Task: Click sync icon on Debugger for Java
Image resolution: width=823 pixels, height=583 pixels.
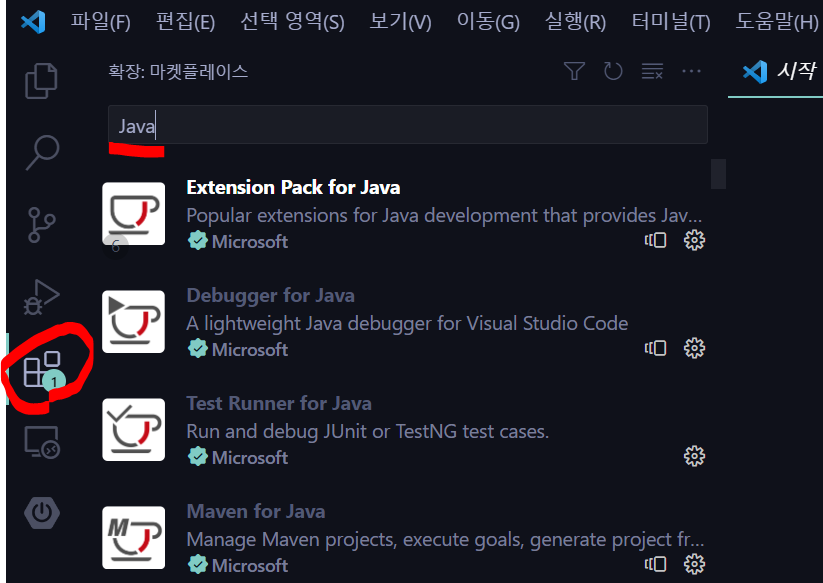Action: click(656, 348)
